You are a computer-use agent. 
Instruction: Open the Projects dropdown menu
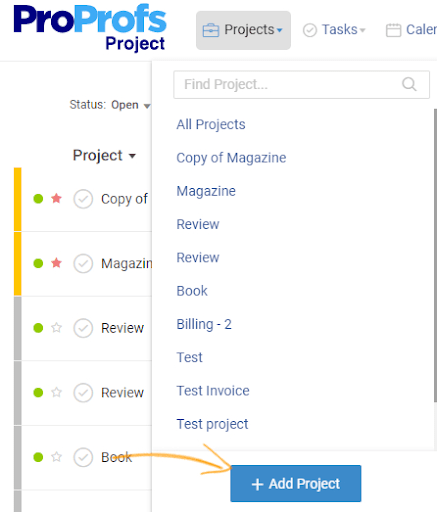[243, 30]
